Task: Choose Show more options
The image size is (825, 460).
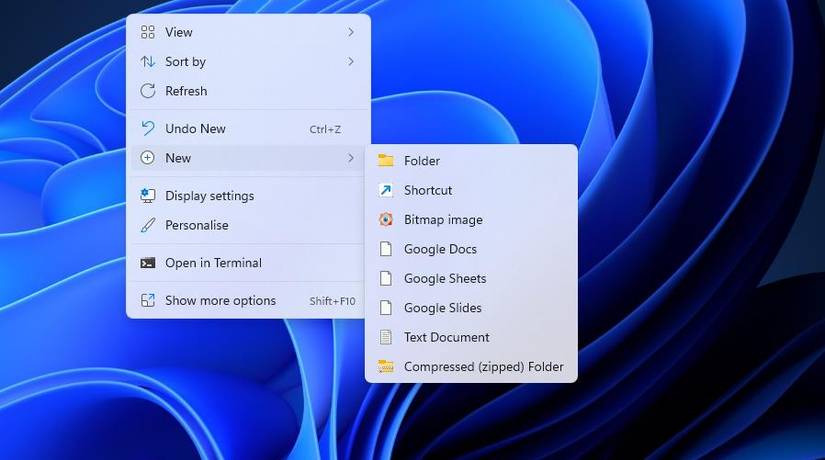Action: point(248,301)
